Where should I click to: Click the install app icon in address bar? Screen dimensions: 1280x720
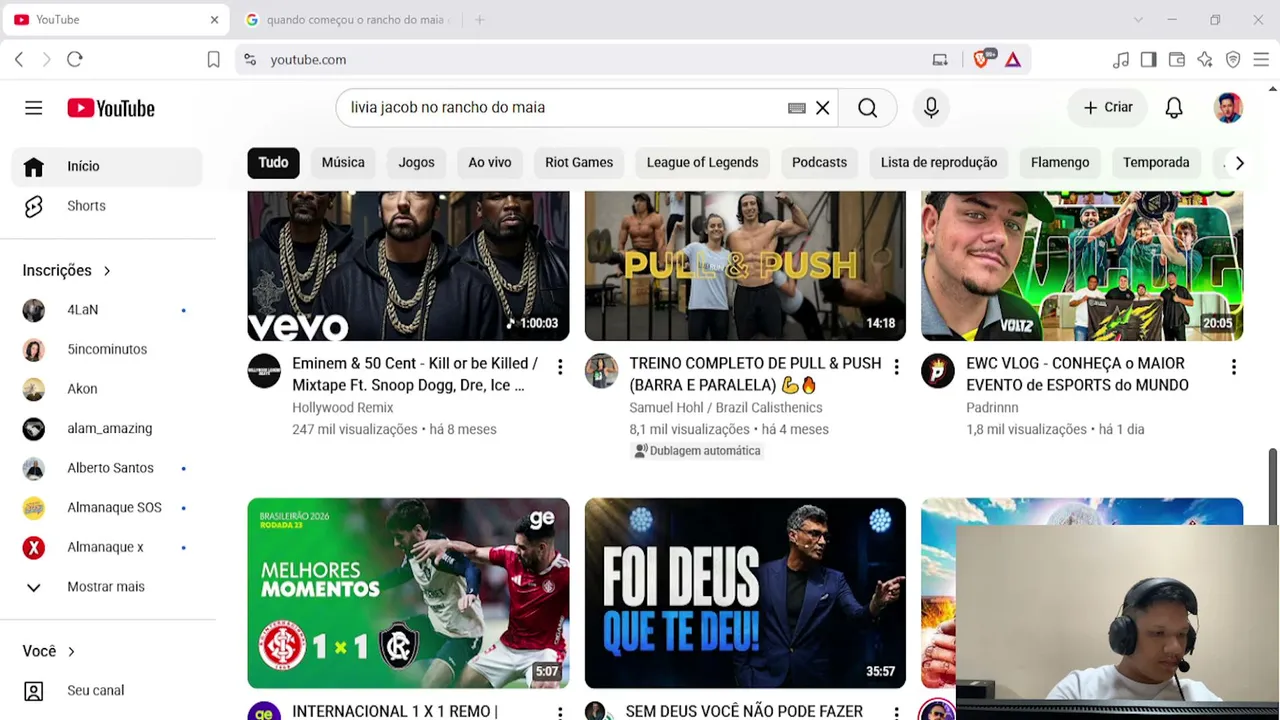click(x=940, y=60)
